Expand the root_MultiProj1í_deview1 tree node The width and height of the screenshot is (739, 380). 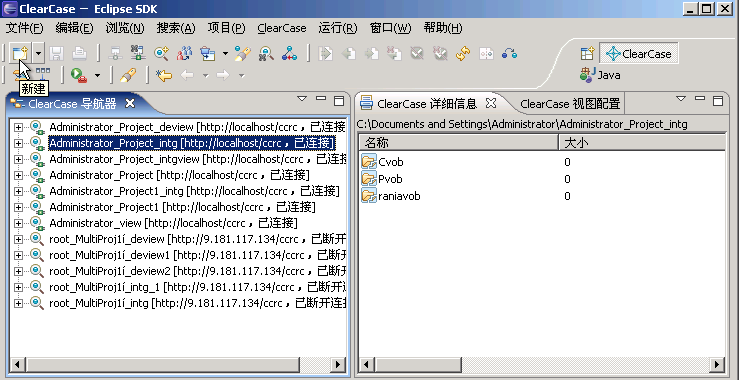tap(18, 255)
